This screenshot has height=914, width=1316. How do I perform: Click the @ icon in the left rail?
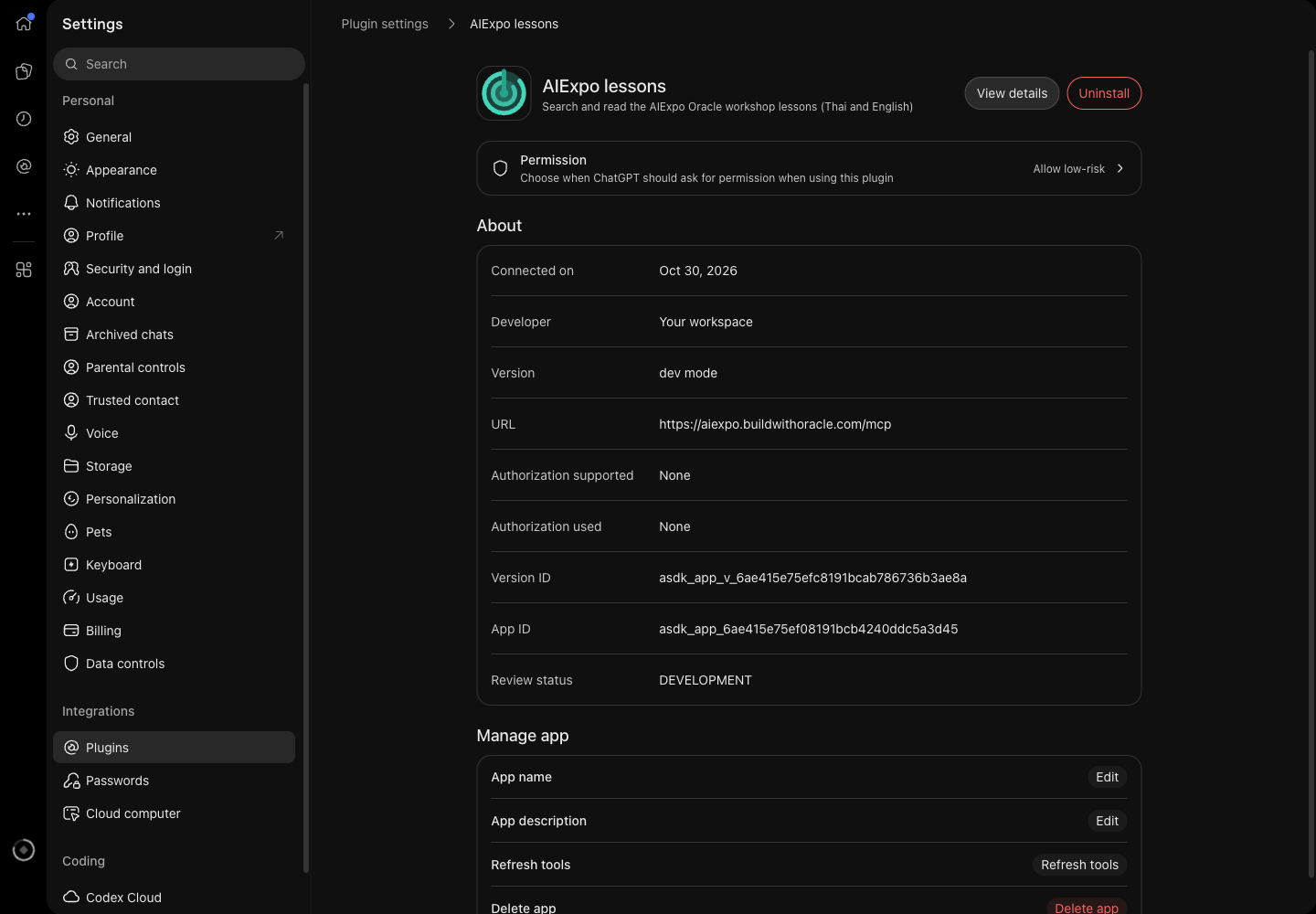[x=24, y=166]
